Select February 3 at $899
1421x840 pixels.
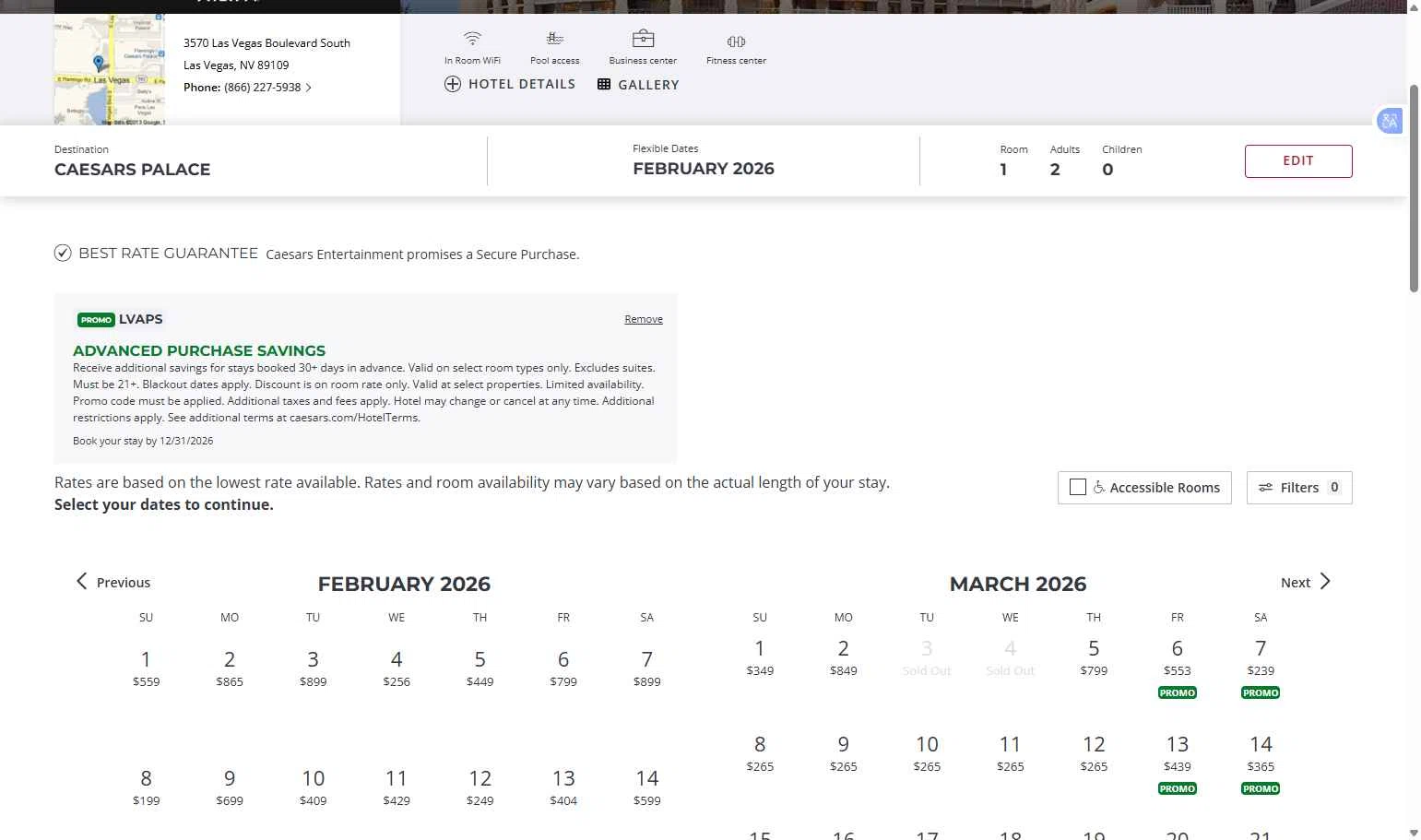coord(313,668)
